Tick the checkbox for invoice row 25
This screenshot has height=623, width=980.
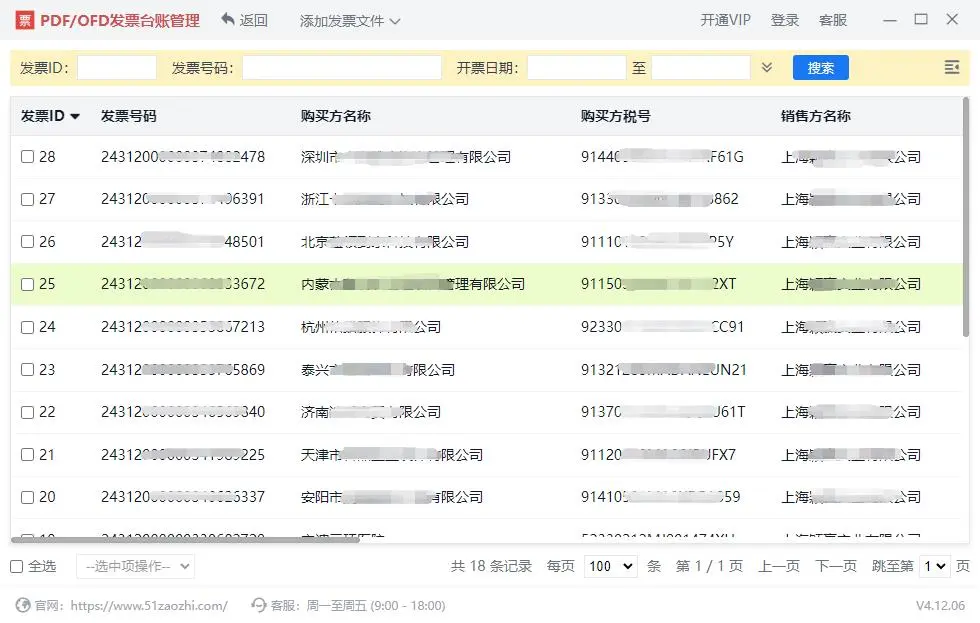click(28, 284)
